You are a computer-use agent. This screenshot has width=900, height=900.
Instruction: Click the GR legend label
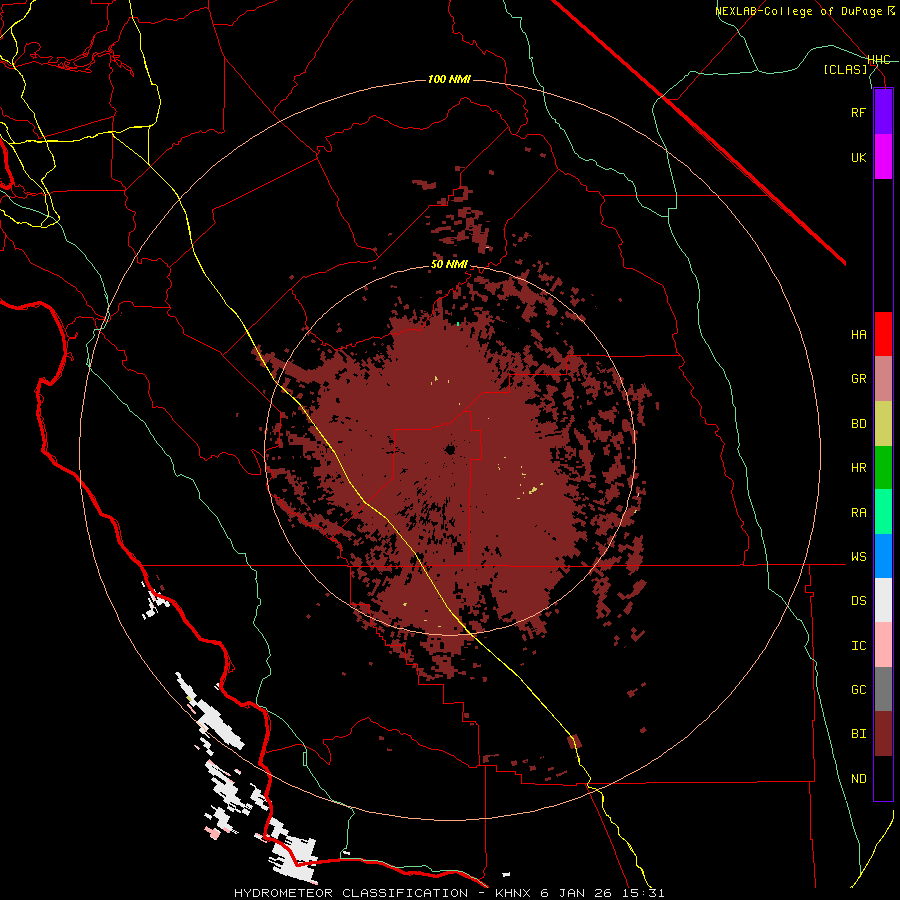click(x=858, y=379)
